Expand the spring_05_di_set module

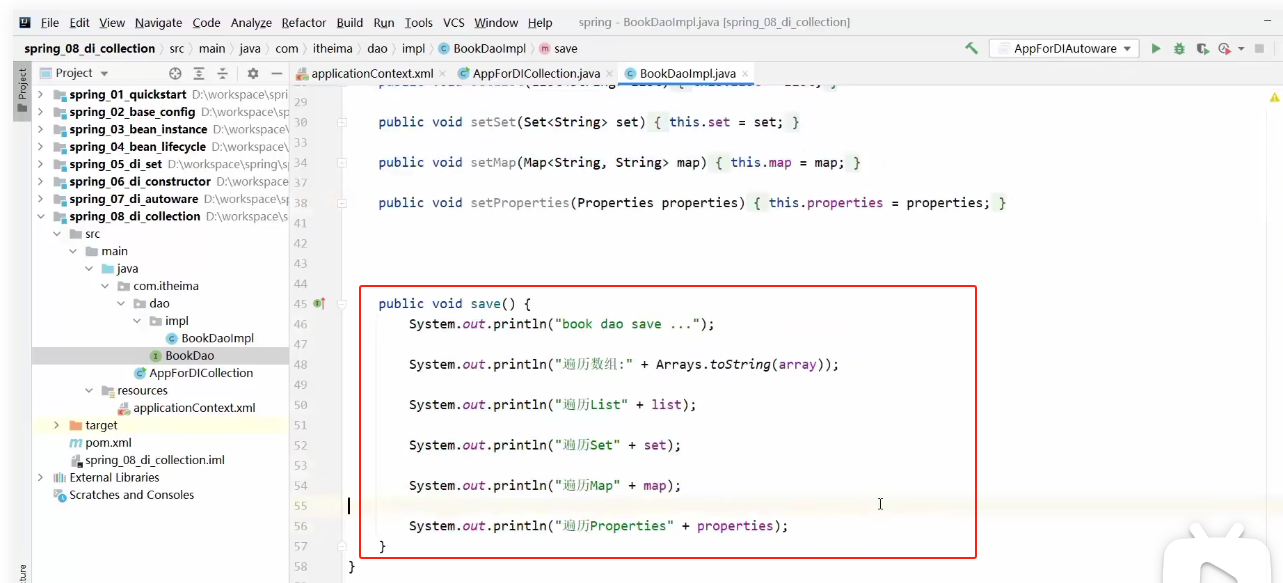tap(40, 164)
